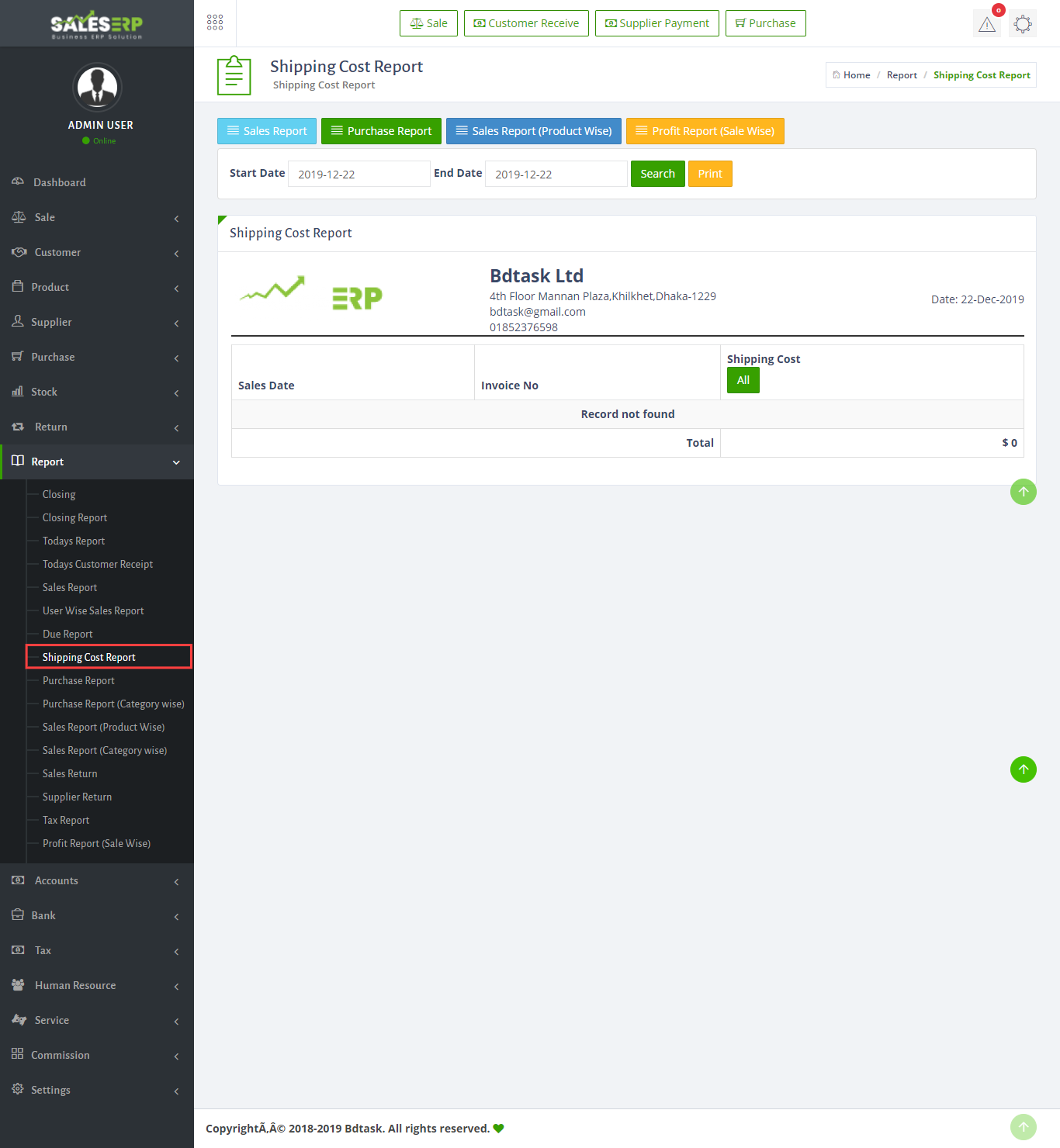1060x1148 pixels.
Task: Open the settings gear icon in header
Action: pyautogui.click(x=1023, y=24)
